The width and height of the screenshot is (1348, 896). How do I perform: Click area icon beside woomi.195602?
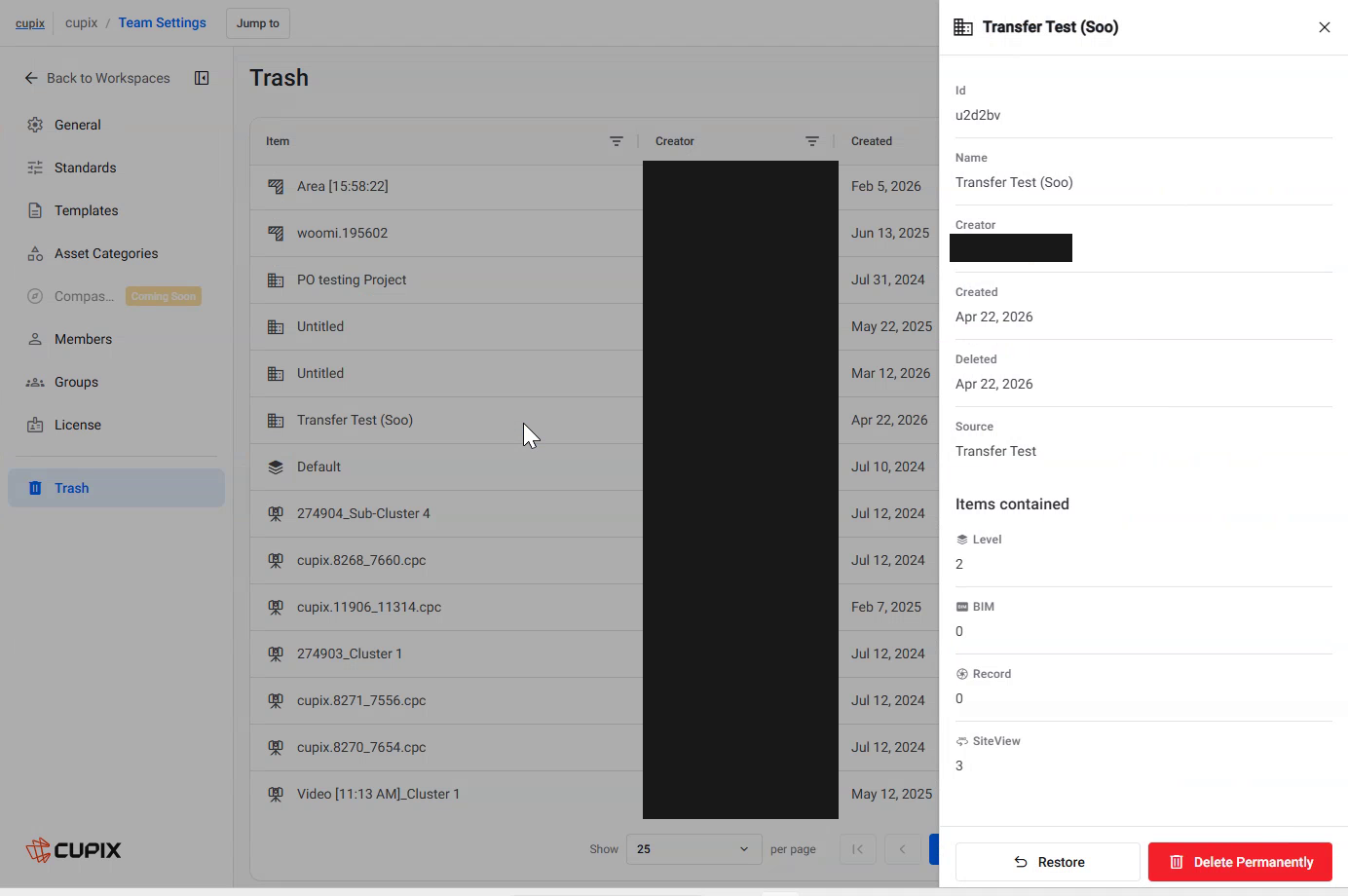click(x=276, y=233)
